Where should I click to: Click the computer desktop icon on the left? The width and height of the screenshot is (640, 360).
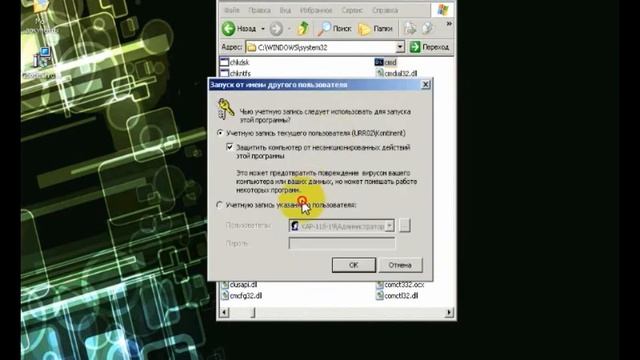pos(42,57)
